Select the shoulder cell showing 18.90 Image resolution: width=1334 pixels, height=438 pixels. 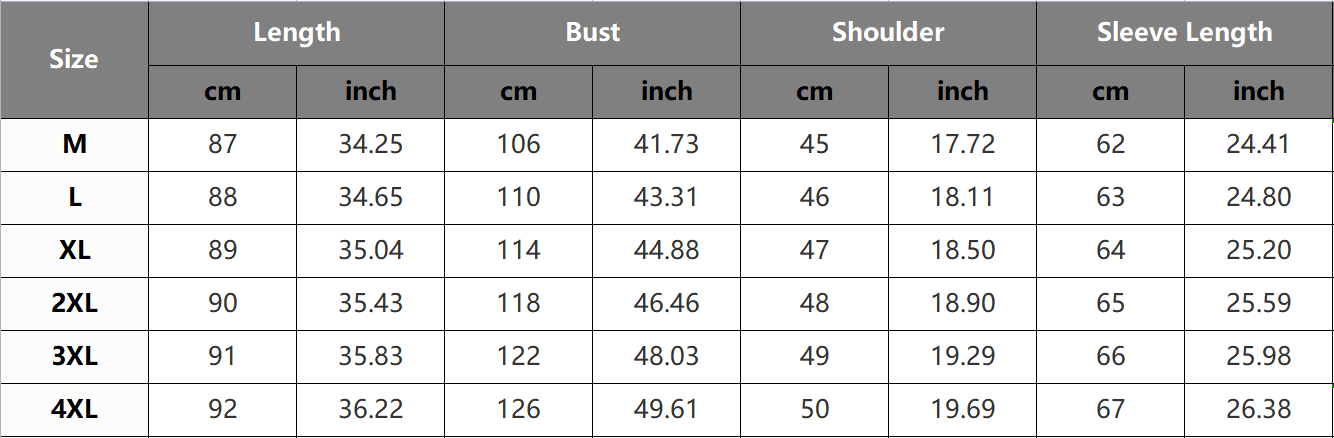(962, 303)
